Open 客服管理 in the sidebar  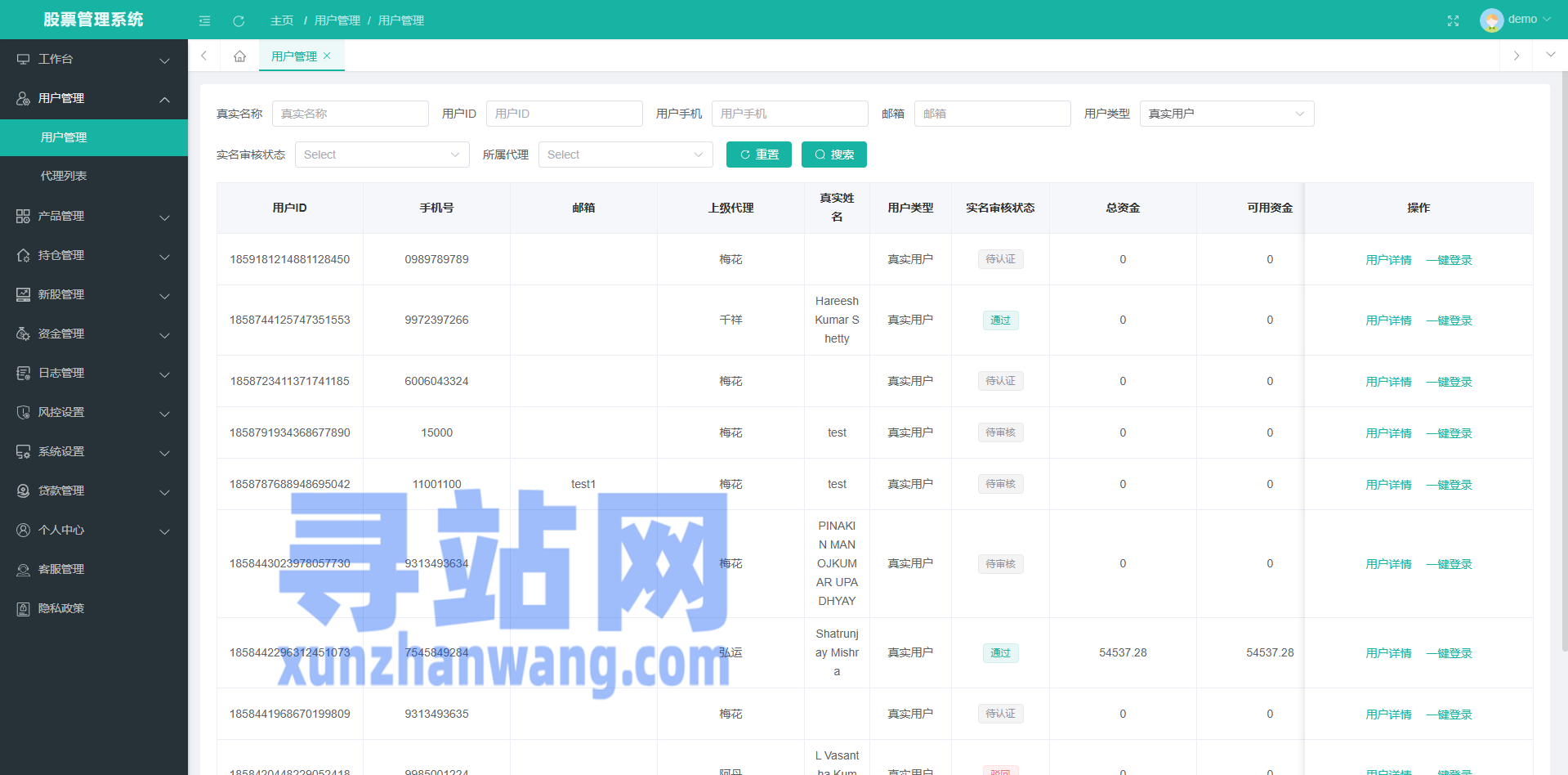[61, 569]
